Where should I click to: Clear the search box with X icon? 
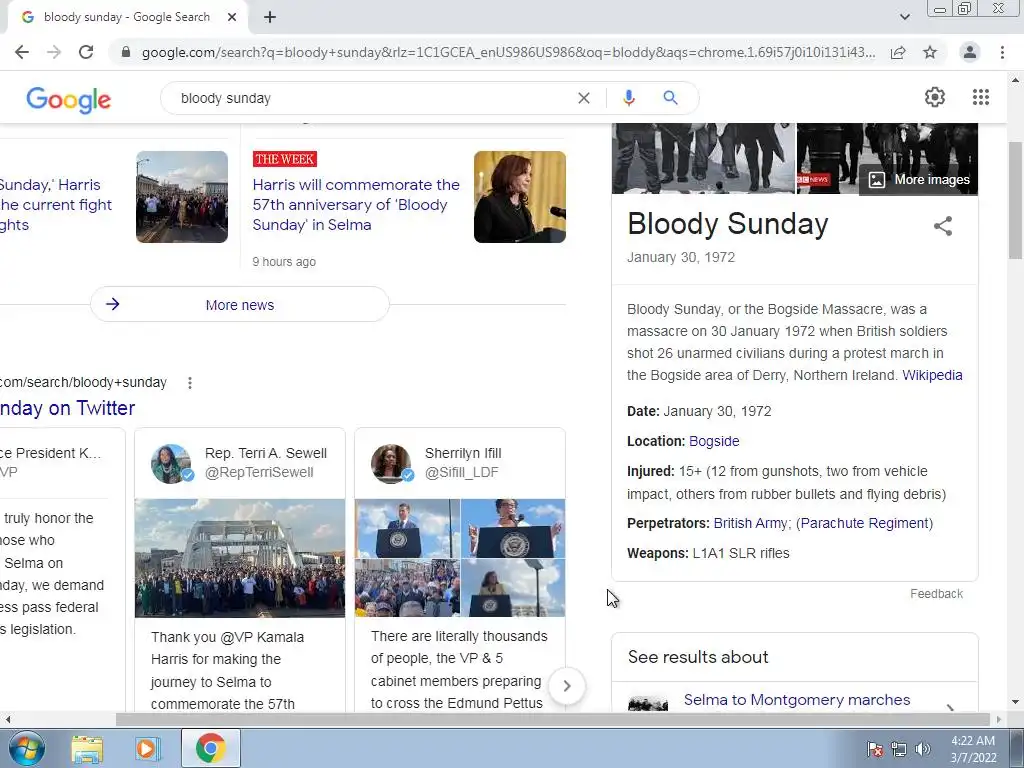(x=584, y=98)
